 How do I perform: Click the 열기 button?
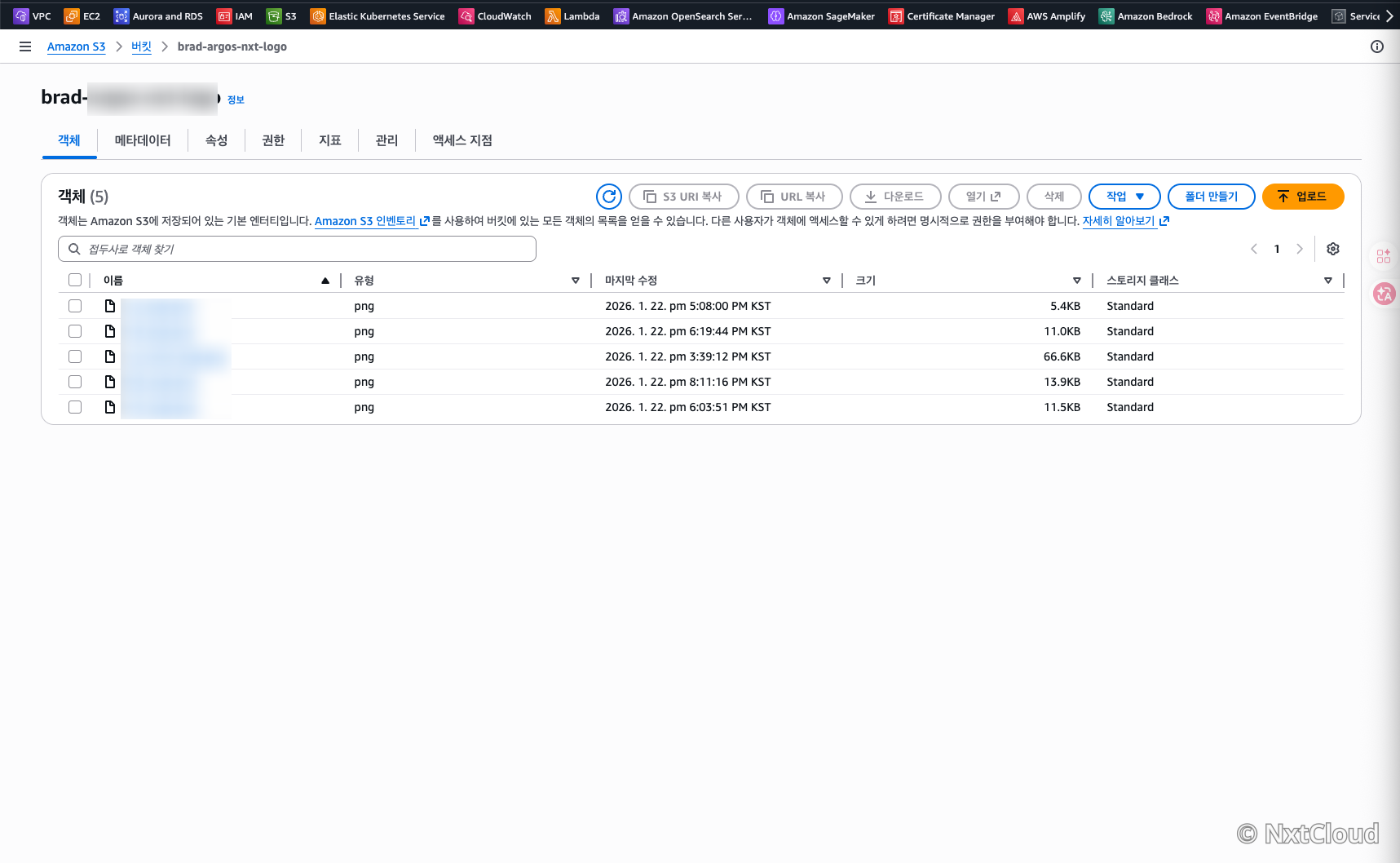pos(983,197)
